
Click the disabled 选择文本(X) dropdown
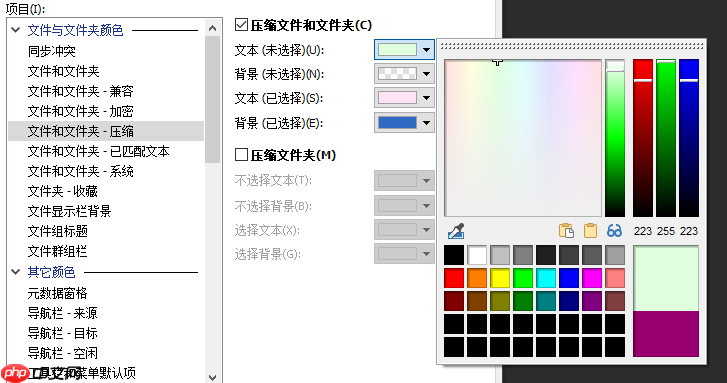404,230
